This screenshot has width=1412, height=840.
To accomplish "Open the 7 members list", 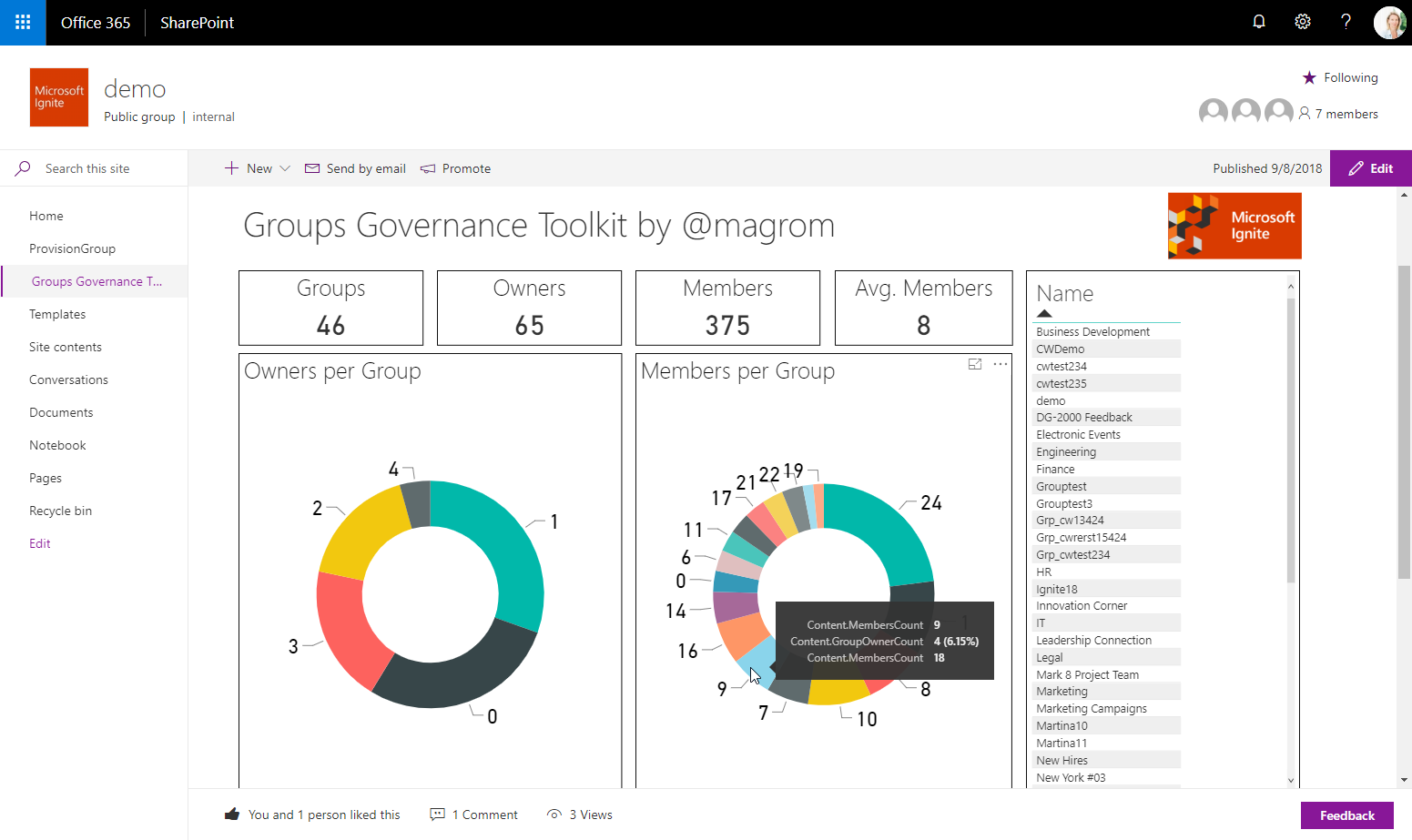I will [1338, 114].
